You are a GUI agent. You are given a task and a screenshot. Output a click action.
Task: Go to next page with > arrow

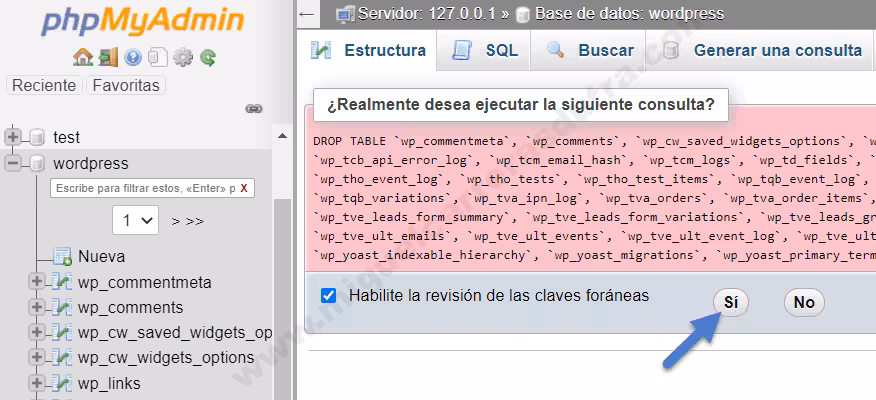(x=175, y=221)
